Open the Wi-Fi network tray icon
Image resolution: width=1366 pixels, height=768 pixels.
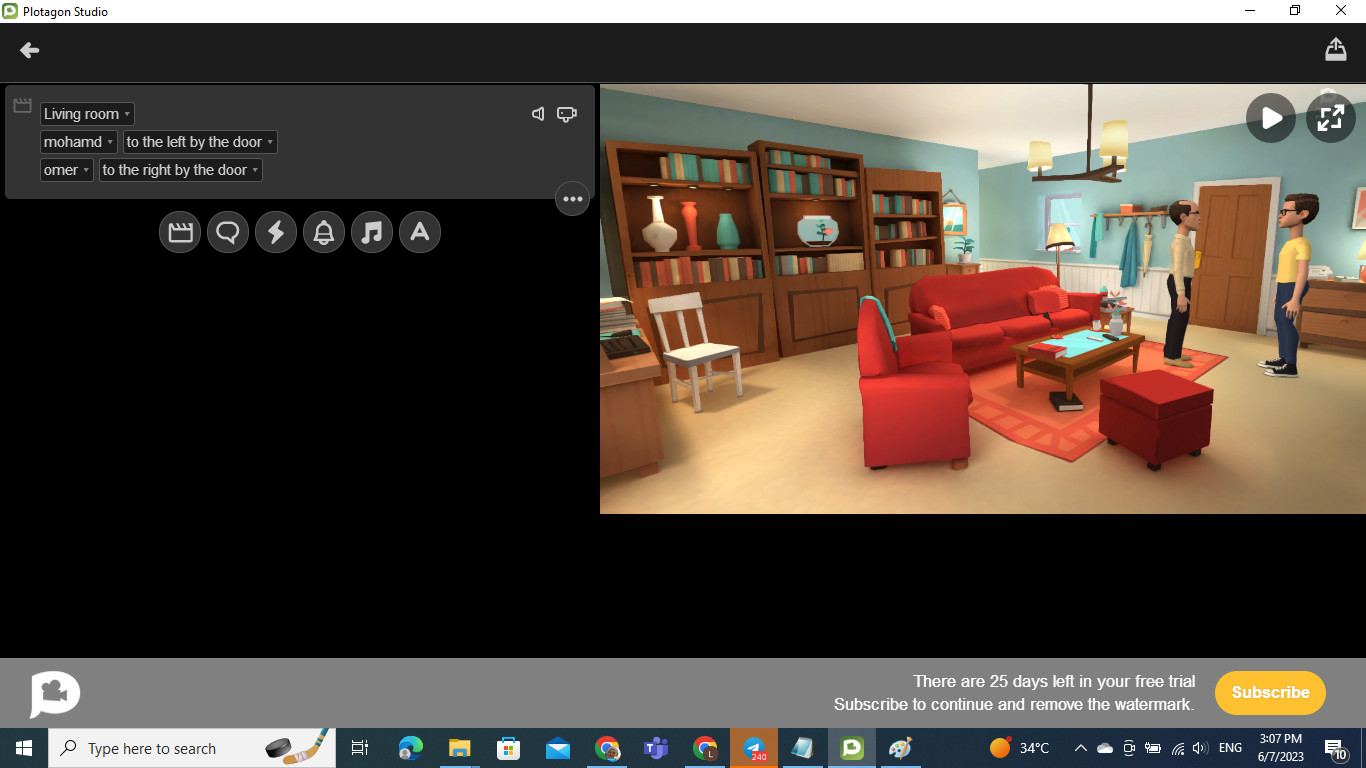[x=1177, y=748]
